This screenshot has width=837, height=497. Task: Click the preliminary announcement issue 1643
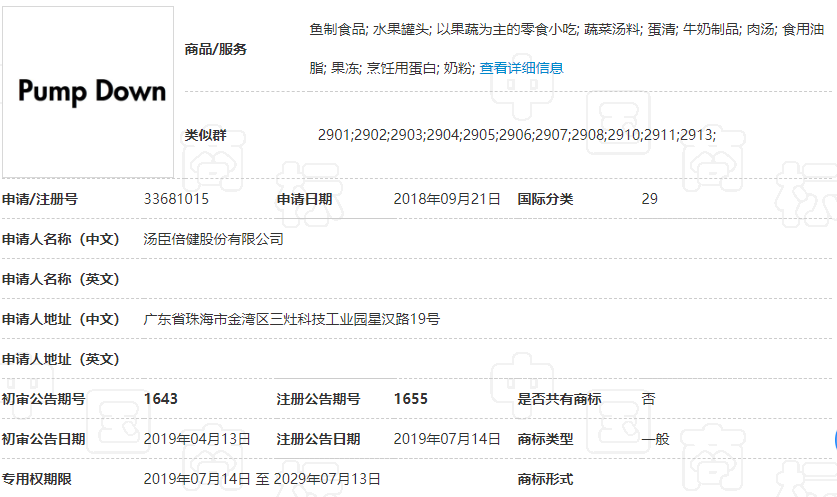(161, 399)
